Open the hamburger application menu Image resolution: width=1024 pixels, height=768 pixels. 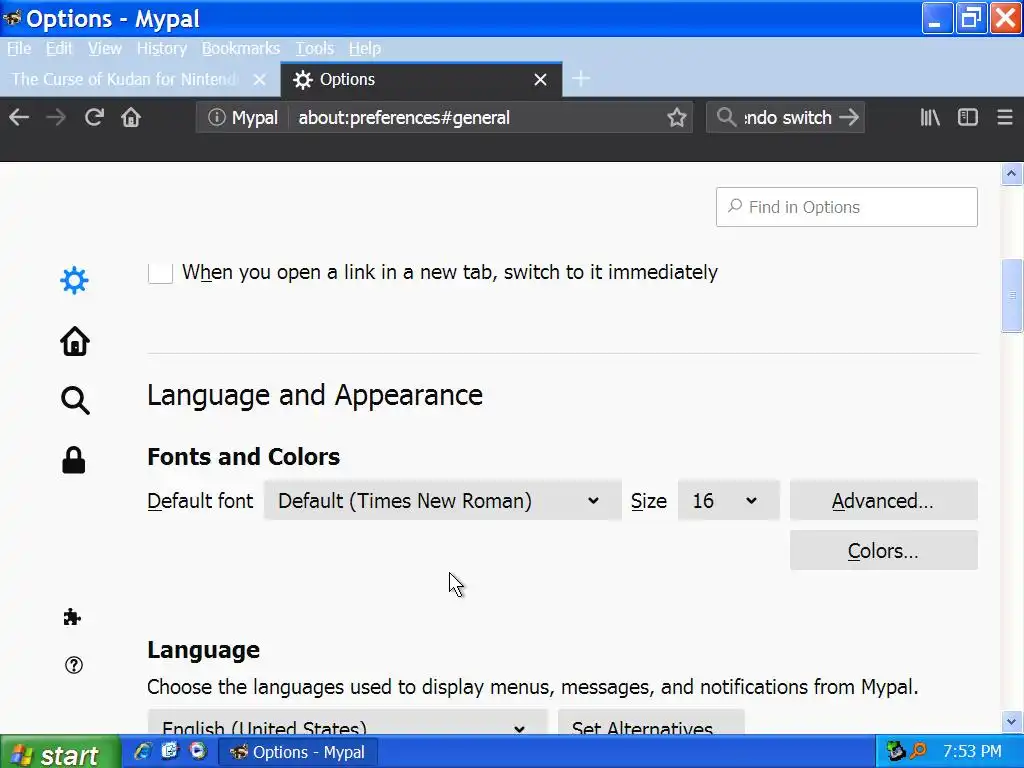1004,118
